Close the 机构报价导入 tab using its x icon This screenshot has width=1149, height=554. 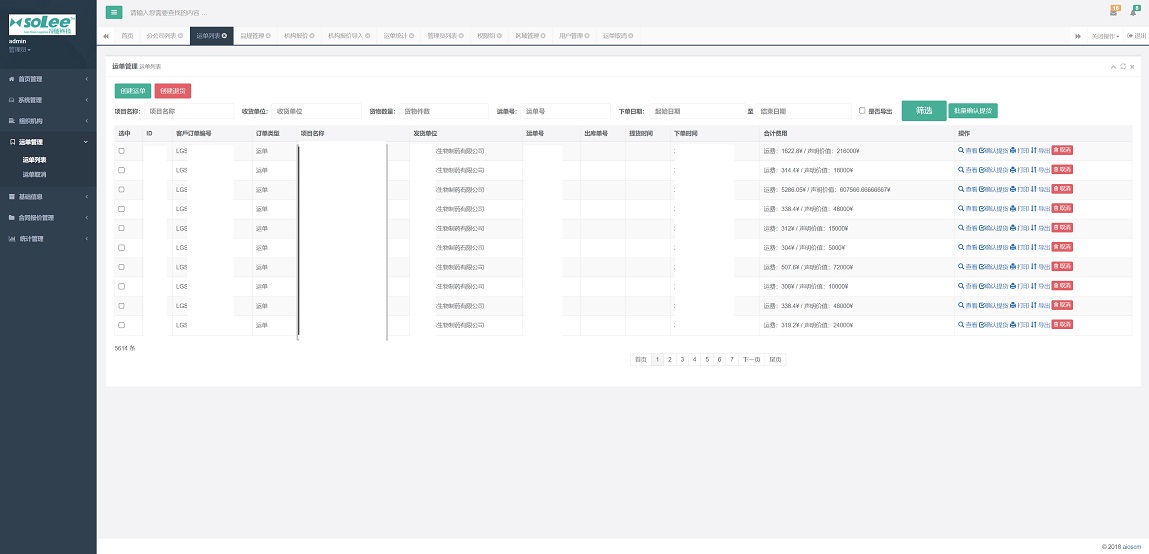pyautogui.click(x=367, y=36)
